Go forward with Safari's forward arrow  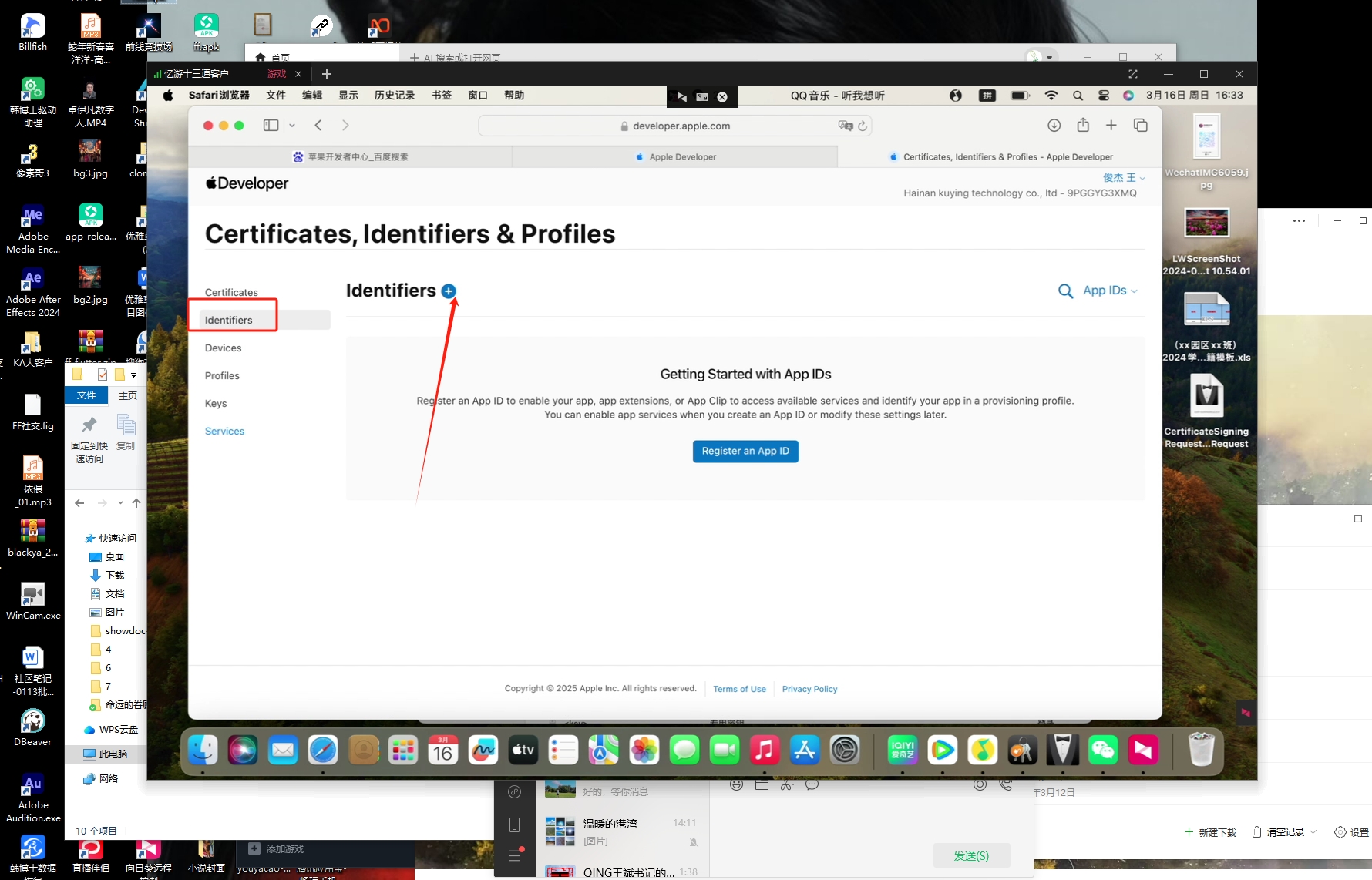[345, 126]
